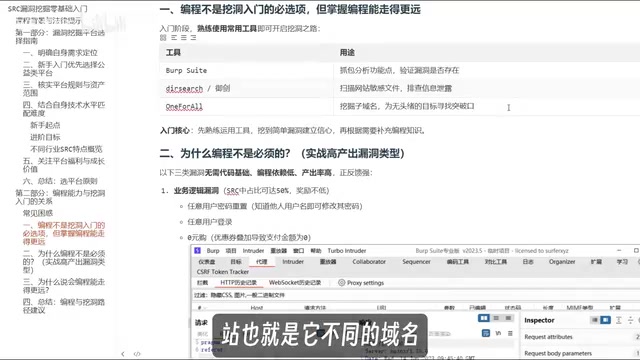
Task: Select 拦截 sub-tab in Burp proxy
Action: click(202, 282)
